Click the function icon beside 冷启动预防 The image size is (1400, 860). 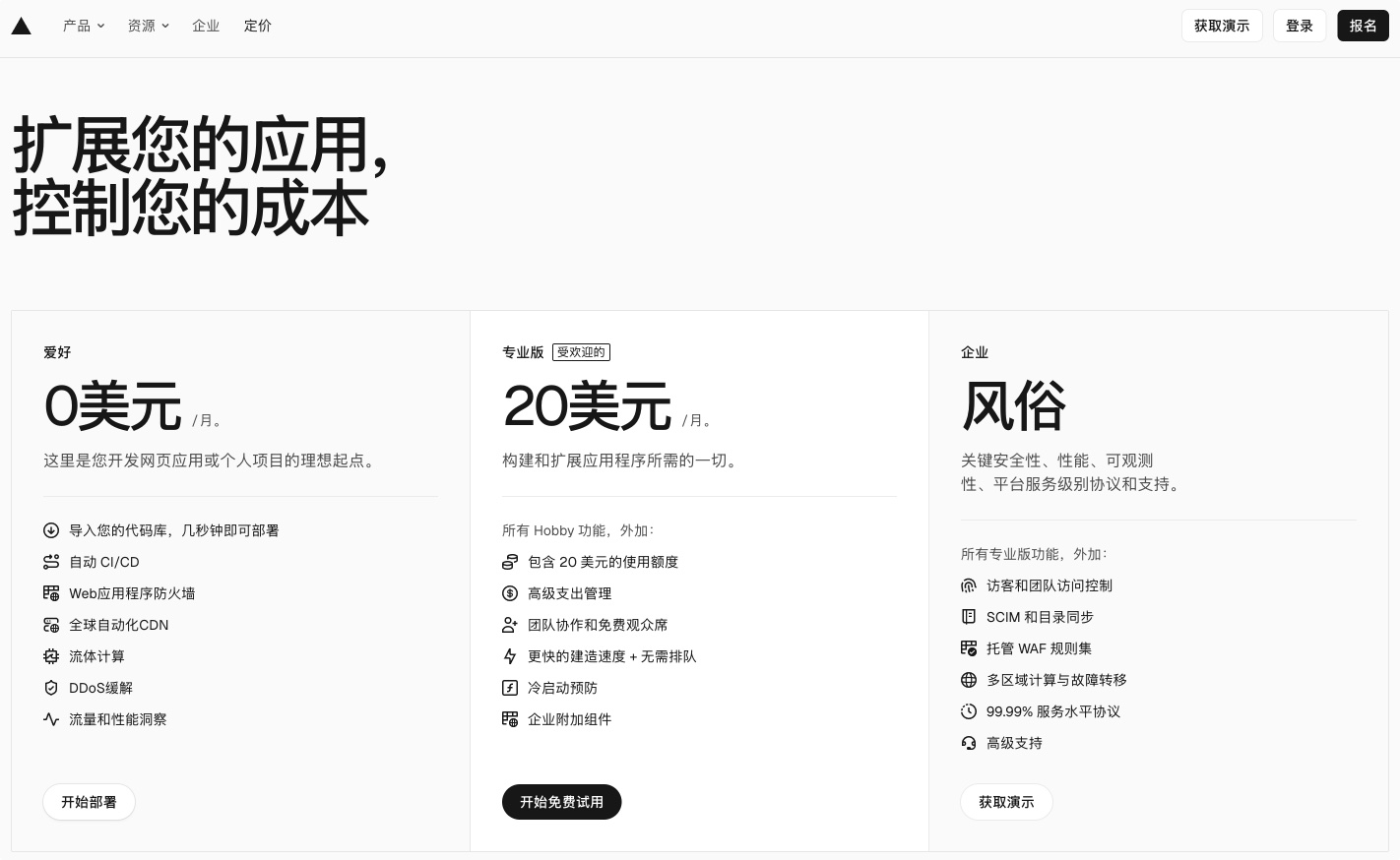click(510, 688)
